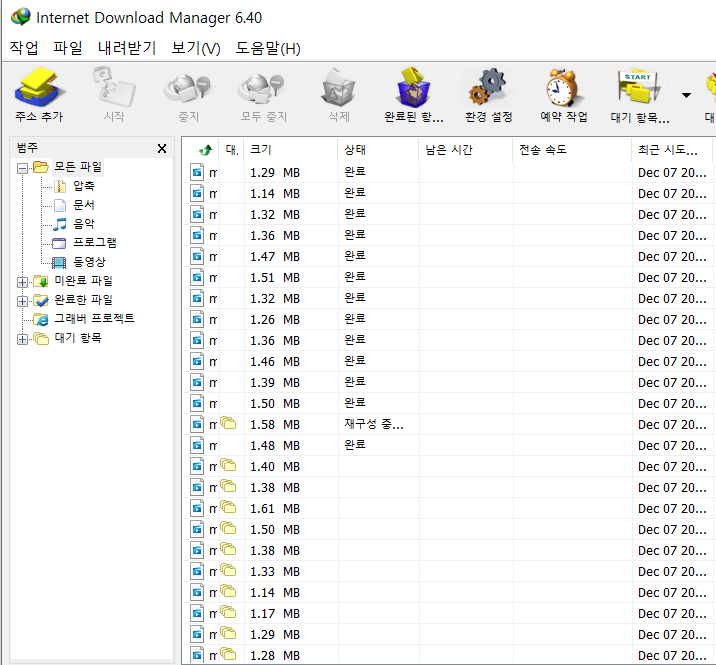Select the download row sized 1.47 MB
The height and width of the screenshot is (665, 716).
point(449,257)
